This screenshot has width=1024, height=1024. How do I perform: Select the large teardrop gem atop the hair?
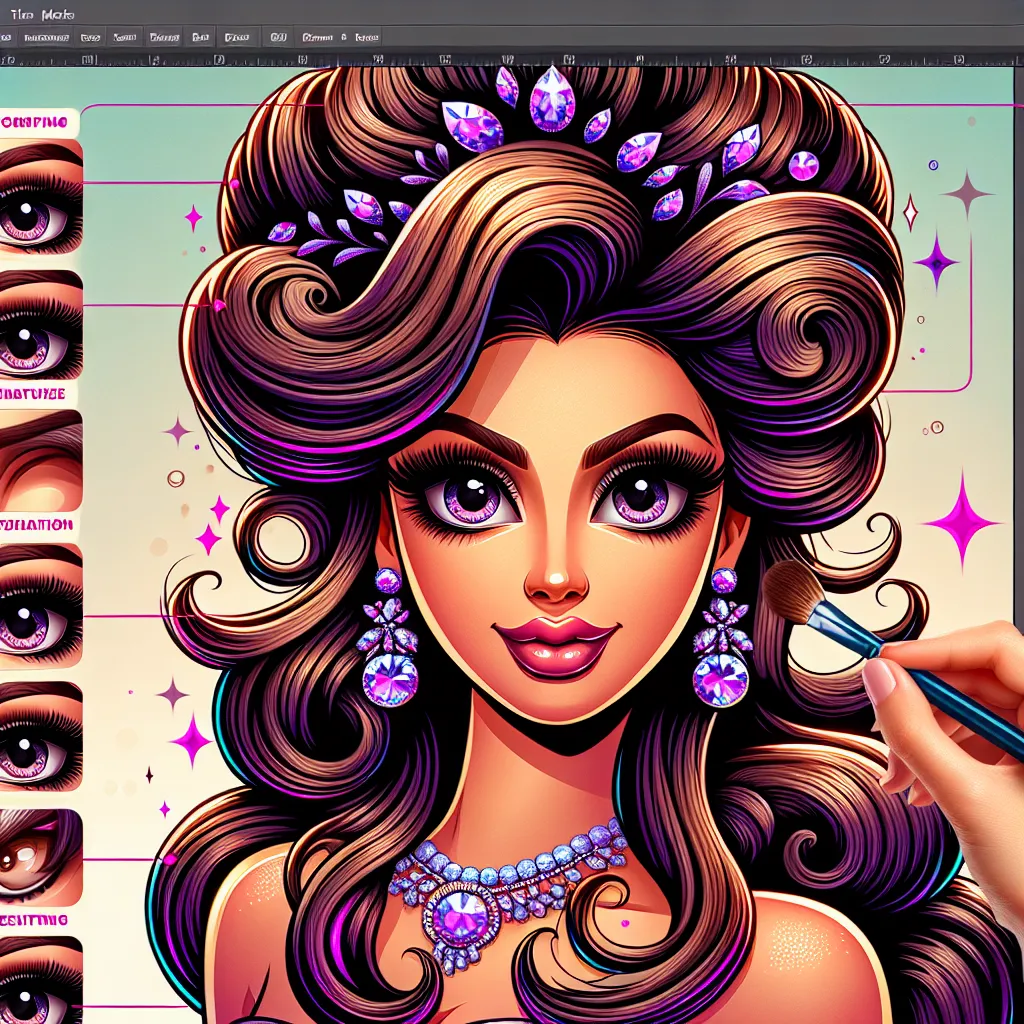pyautogui.click(x=552, y=99)
